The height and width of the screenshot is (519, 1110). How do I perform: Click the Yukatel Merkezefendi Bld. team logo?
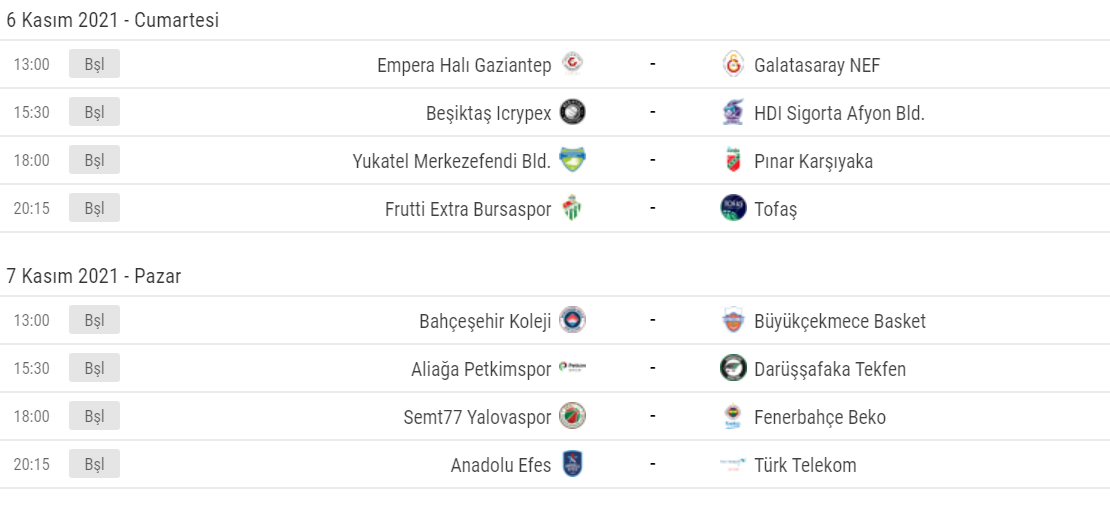tap(572, 160)
